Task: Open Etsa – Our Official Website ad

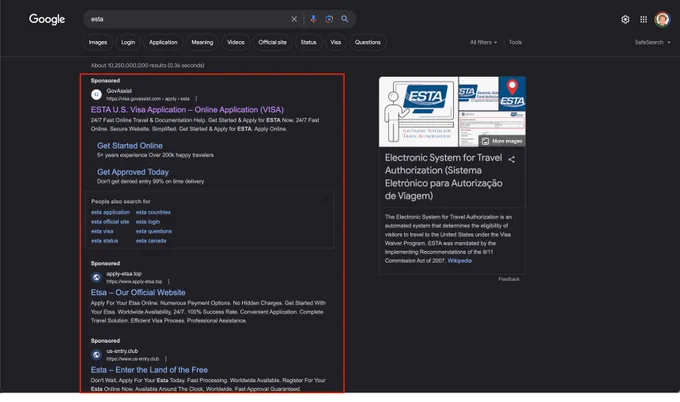Action: (138, 293)
